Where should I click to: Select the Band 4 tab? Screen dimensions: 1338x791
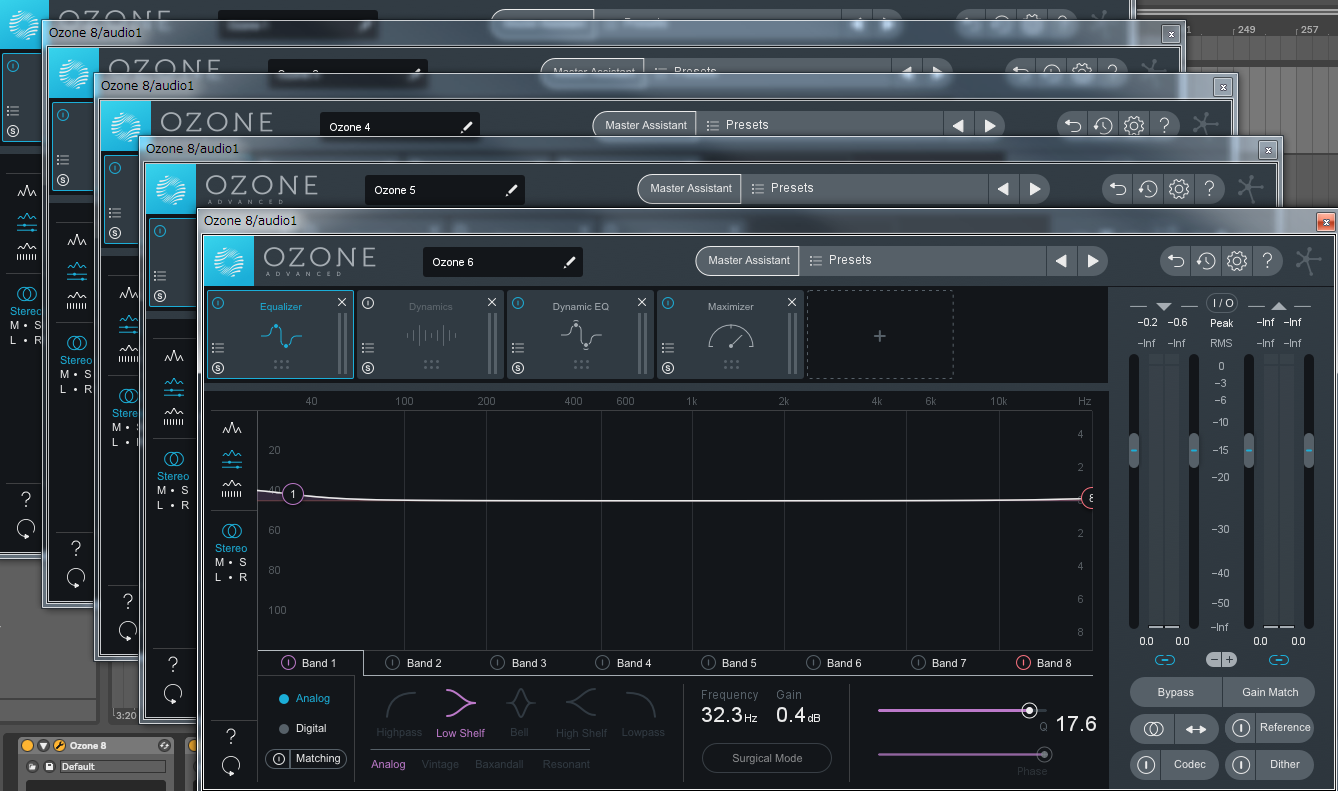[625, 663]
